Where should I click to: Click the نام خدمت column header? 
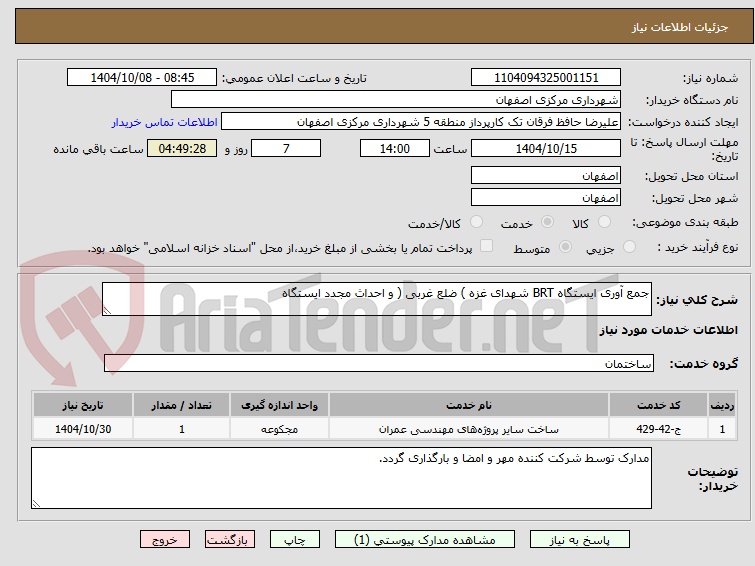tap(469, 405)
